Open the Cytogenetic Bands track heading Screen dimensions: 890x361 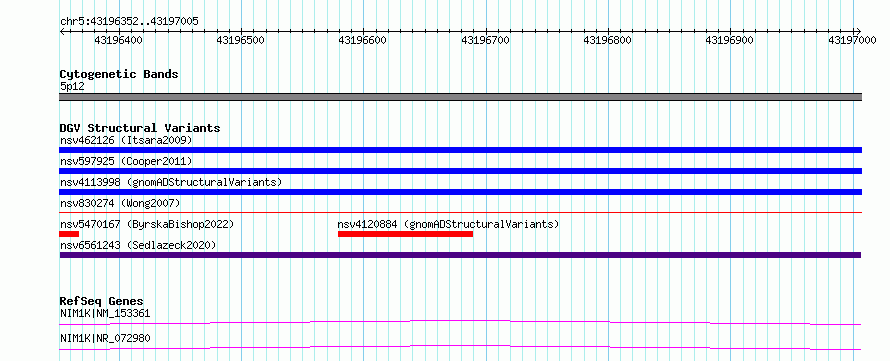(x=119, y=74)
